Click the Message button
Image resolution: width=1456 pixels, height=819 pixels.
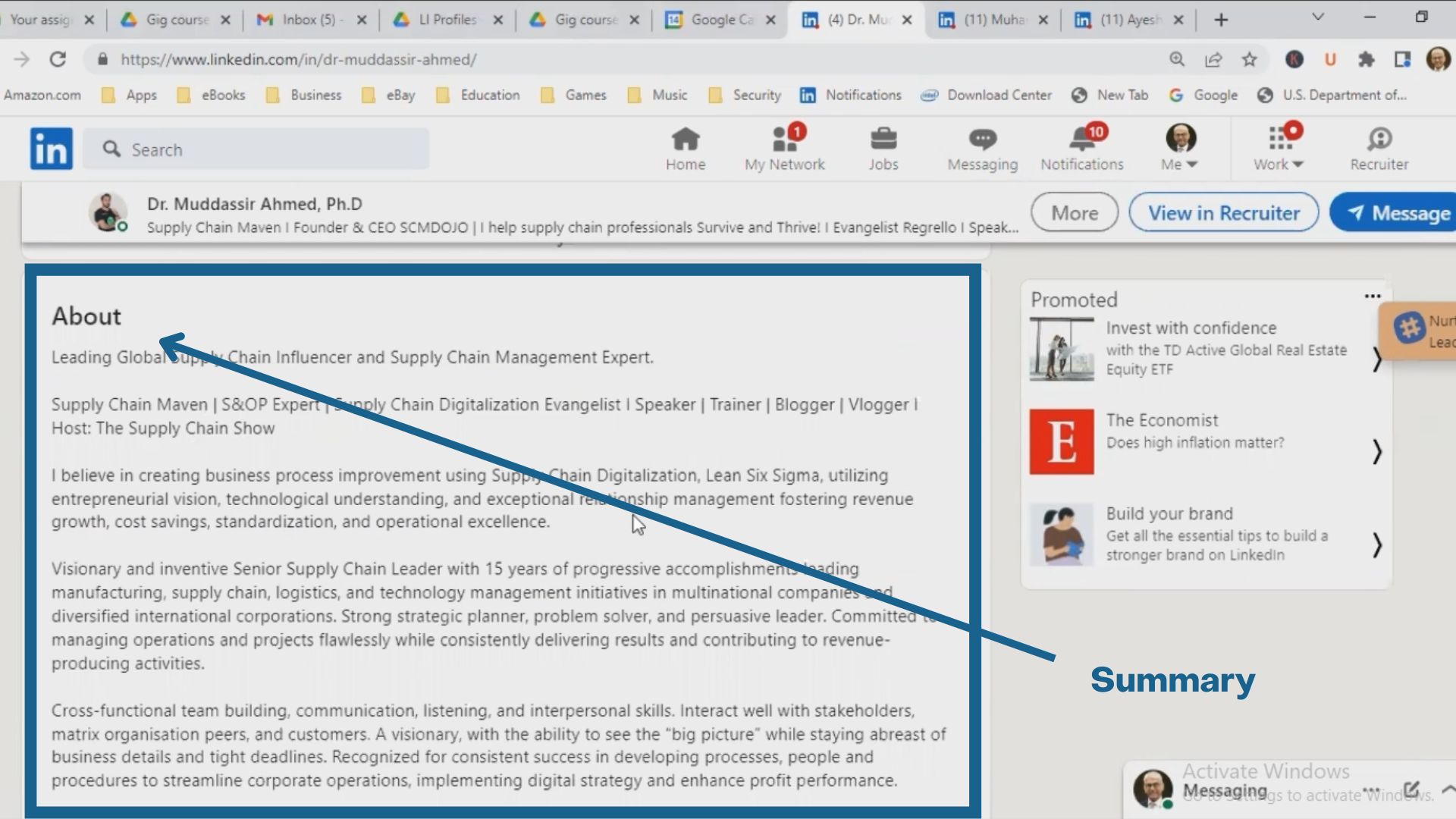pyautogui.click(x=1394, y=213)
